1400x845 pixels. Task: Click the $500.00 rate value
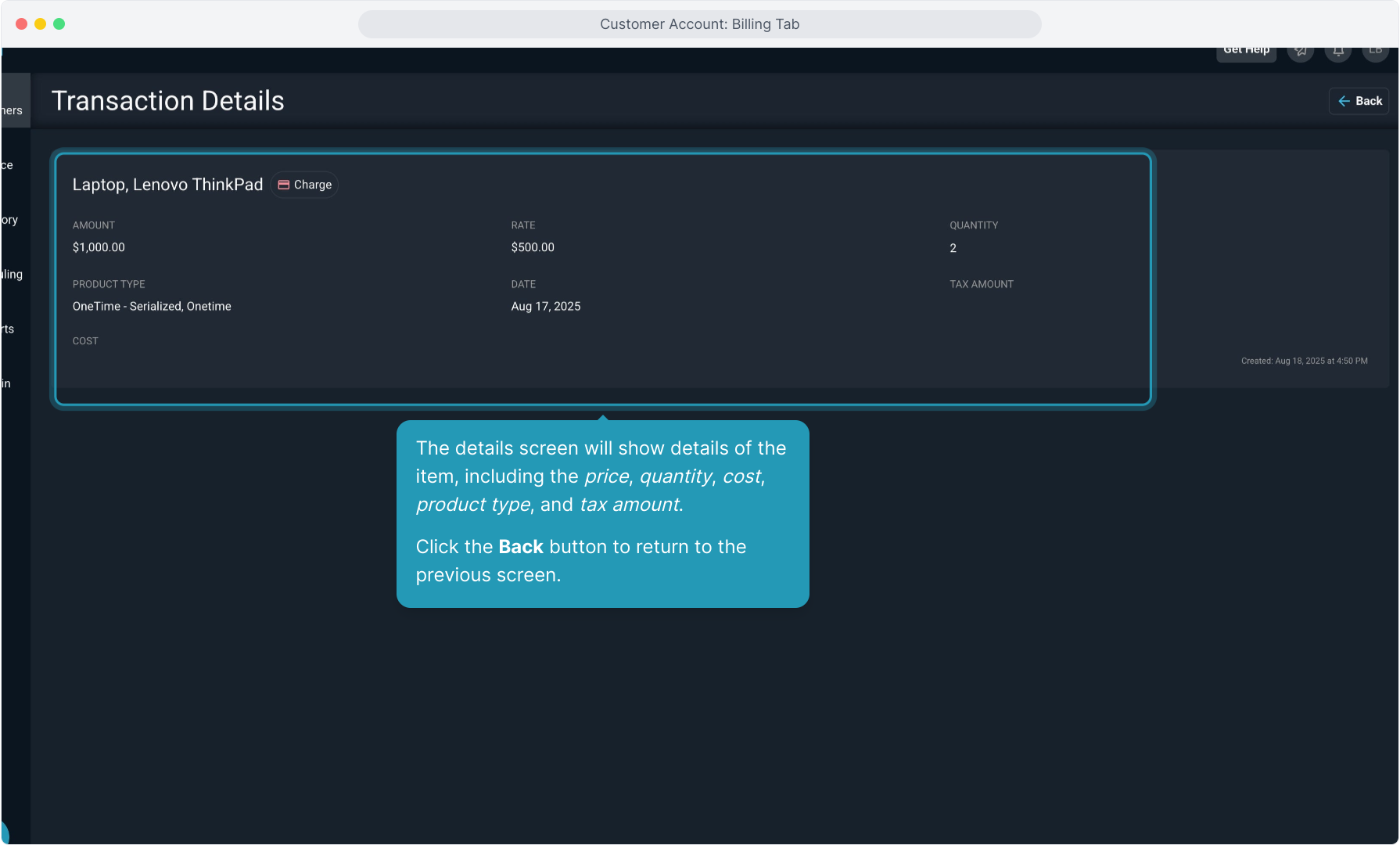click(x=533, y=247)
